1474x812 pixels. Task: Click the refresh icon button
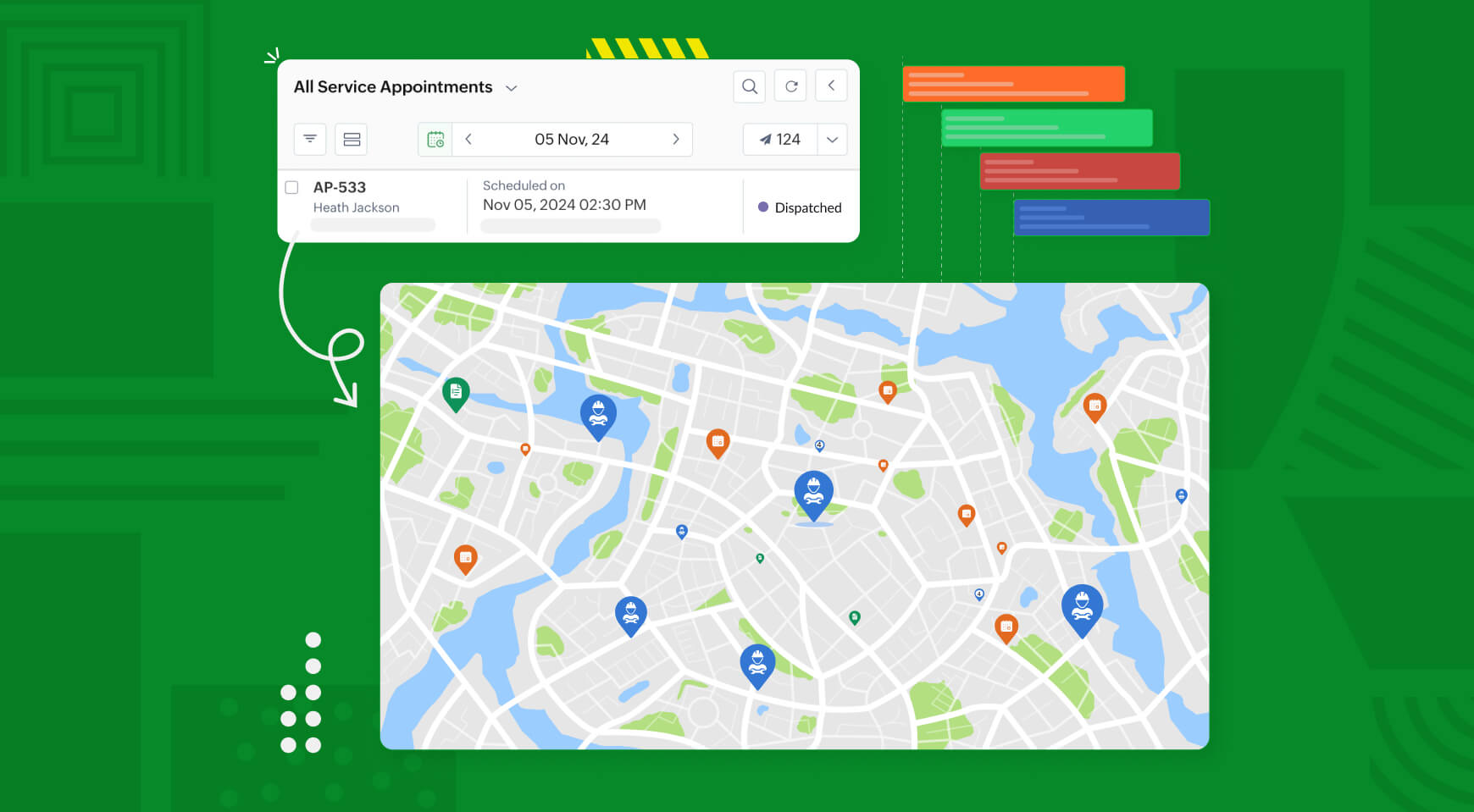790,86
